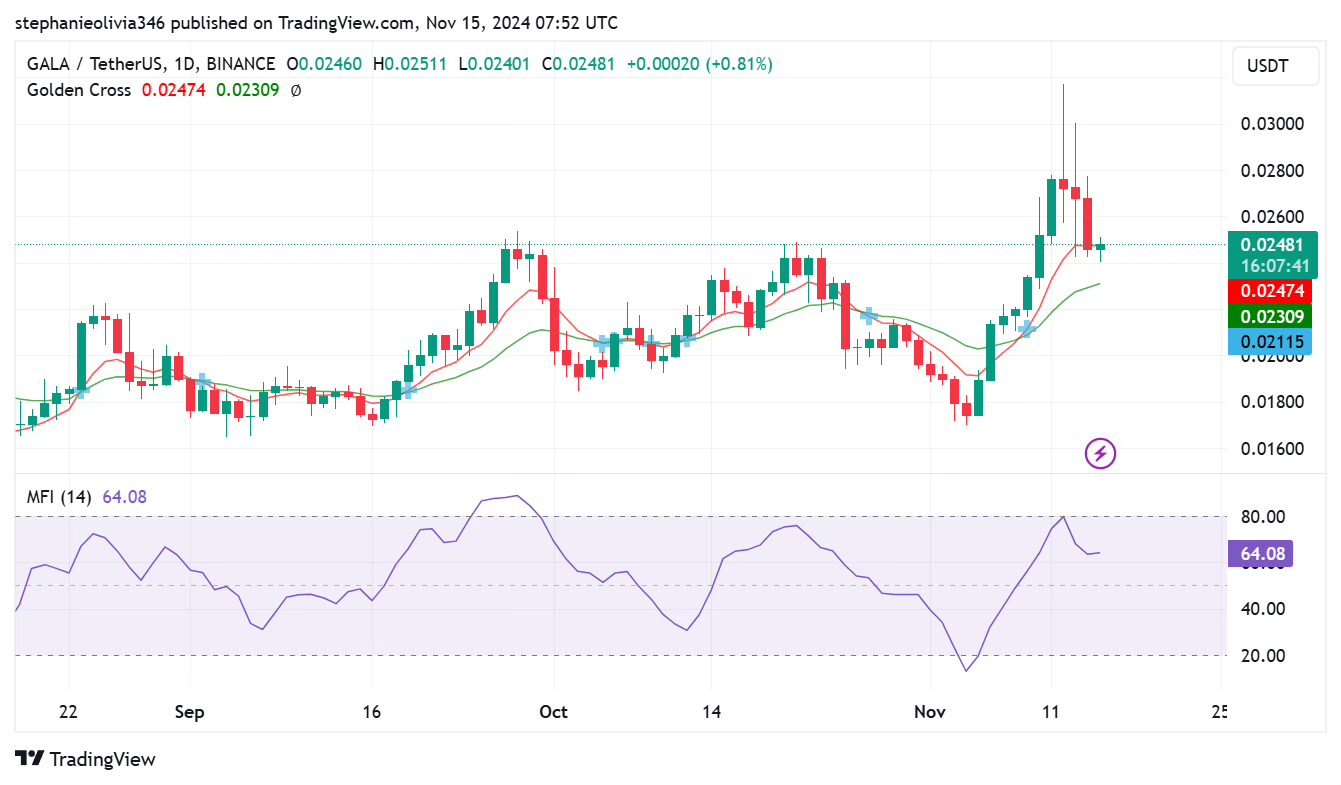
Task: Click the 20.00 MFI scale value
Action: [1263, 656]
